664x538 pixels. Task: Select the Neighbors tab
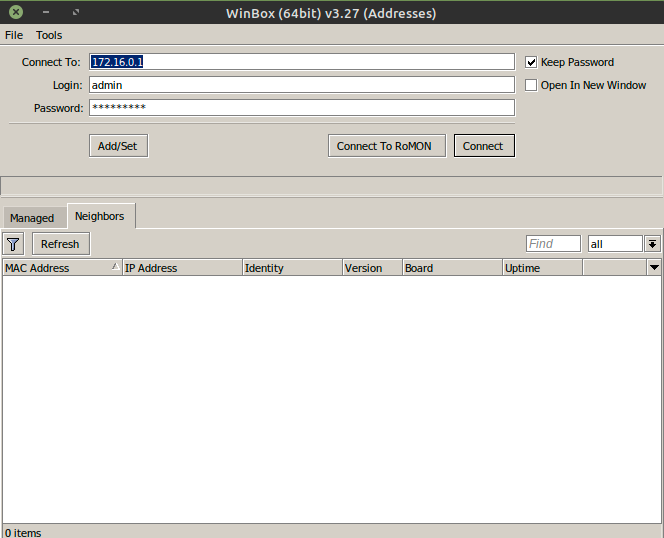[100, 216]
